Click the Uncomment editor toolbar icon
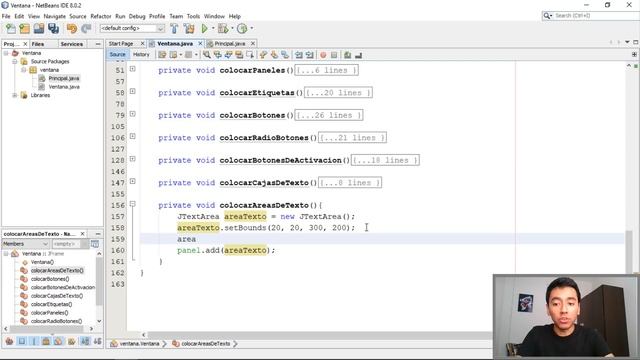 coord(358,55)
